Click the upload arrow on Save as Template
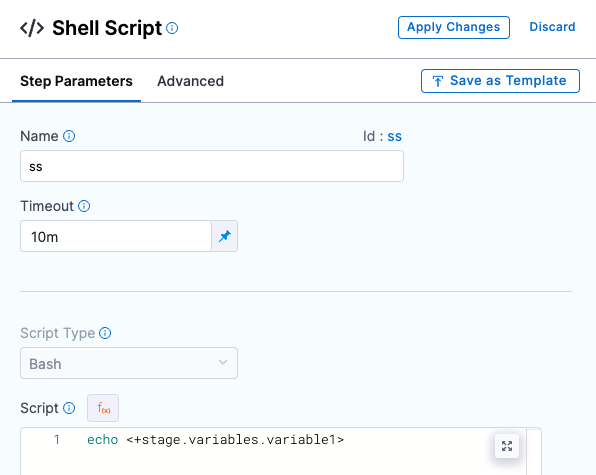Viewport: 596px width, 475px height. [437, 81]
